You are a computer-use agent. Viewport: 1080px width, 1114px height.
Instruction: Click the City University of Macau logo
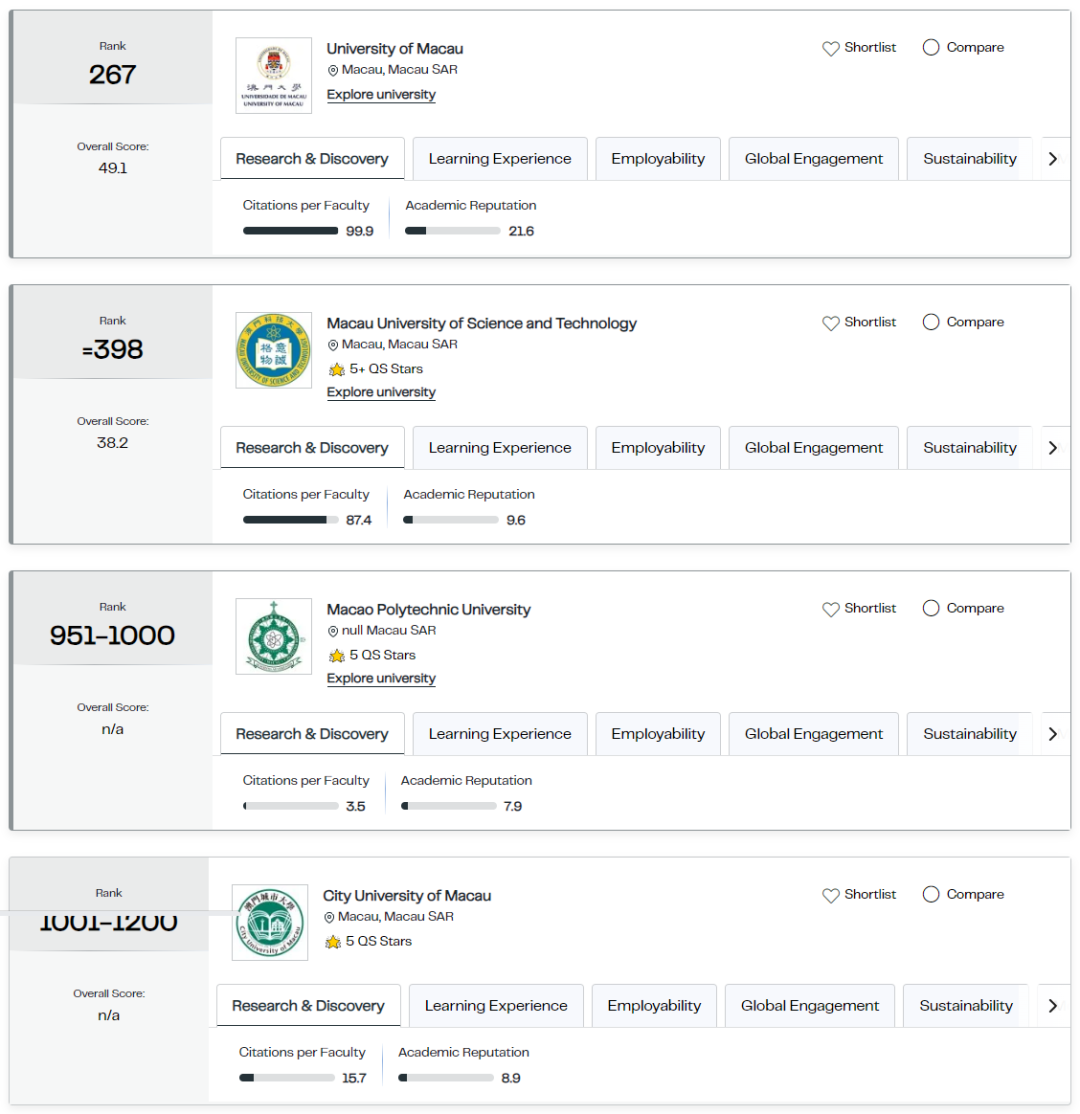pyautogui.click(x=270, y=922)
